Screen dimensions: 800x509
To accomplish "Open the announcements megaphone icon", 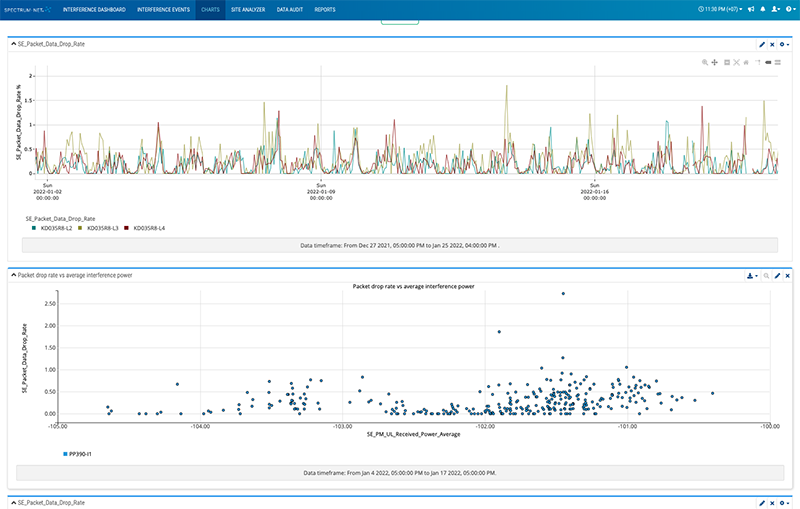I will tap(751, 9).
